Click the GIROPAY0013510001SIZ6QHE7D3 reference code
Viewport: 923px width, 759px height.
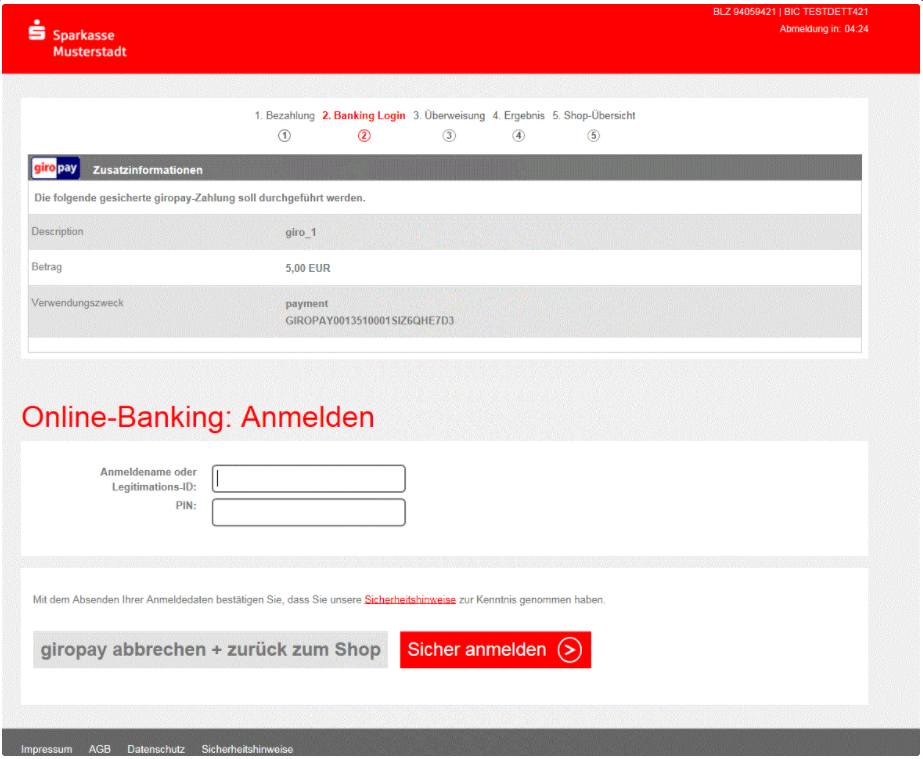point(370,320)
